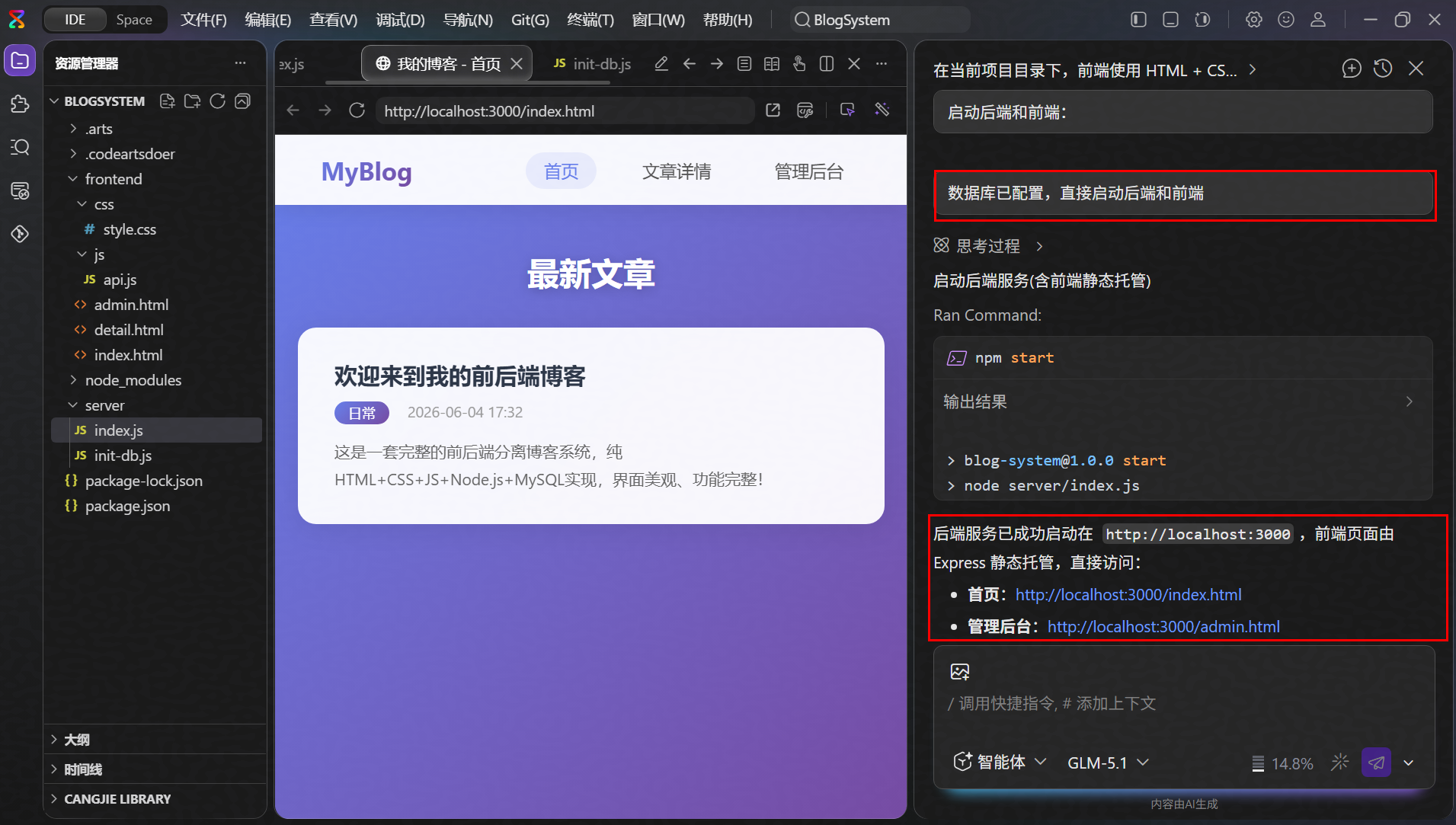The width and height of the screenshot is (1456, 825).
Task: Click 文章详情 in the blog navigation
Action: point(676,171)
